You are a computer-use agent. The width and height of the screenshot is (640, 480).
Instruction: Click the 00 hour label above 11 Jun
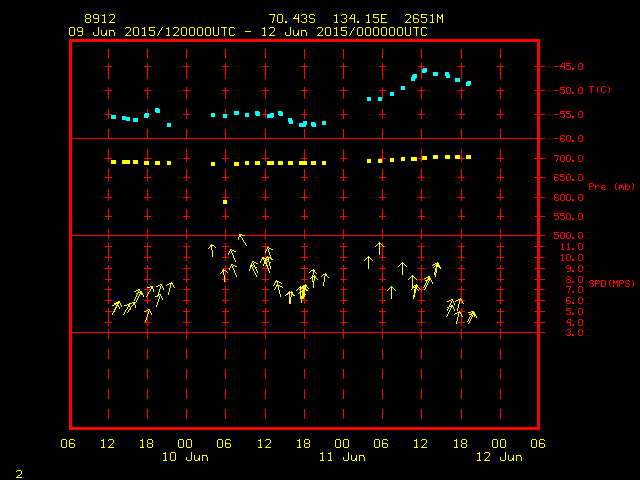pyautogui.click(x=342, y=444)
